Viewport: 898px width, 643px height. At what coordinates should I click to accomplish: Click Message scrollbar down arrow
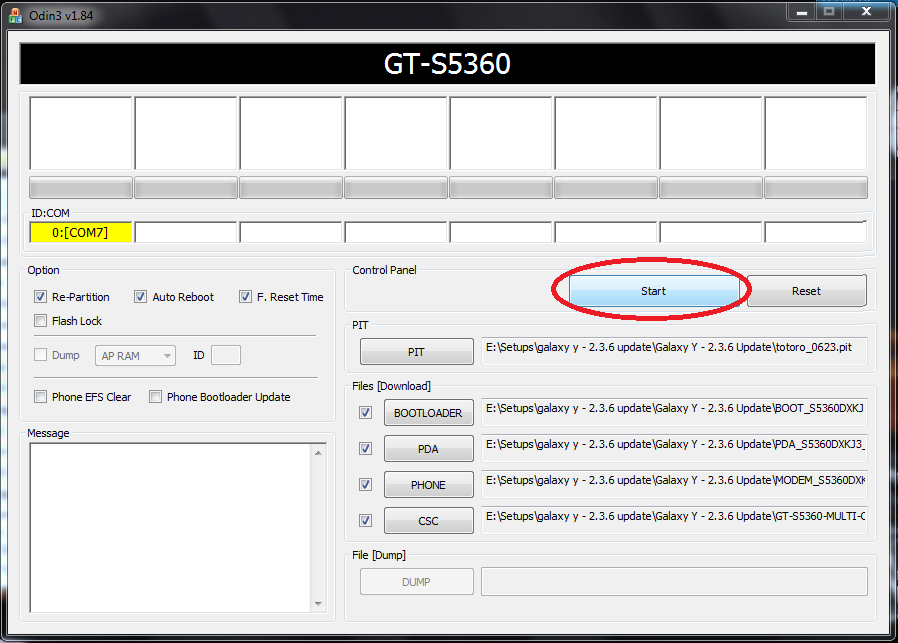(318, 603)
